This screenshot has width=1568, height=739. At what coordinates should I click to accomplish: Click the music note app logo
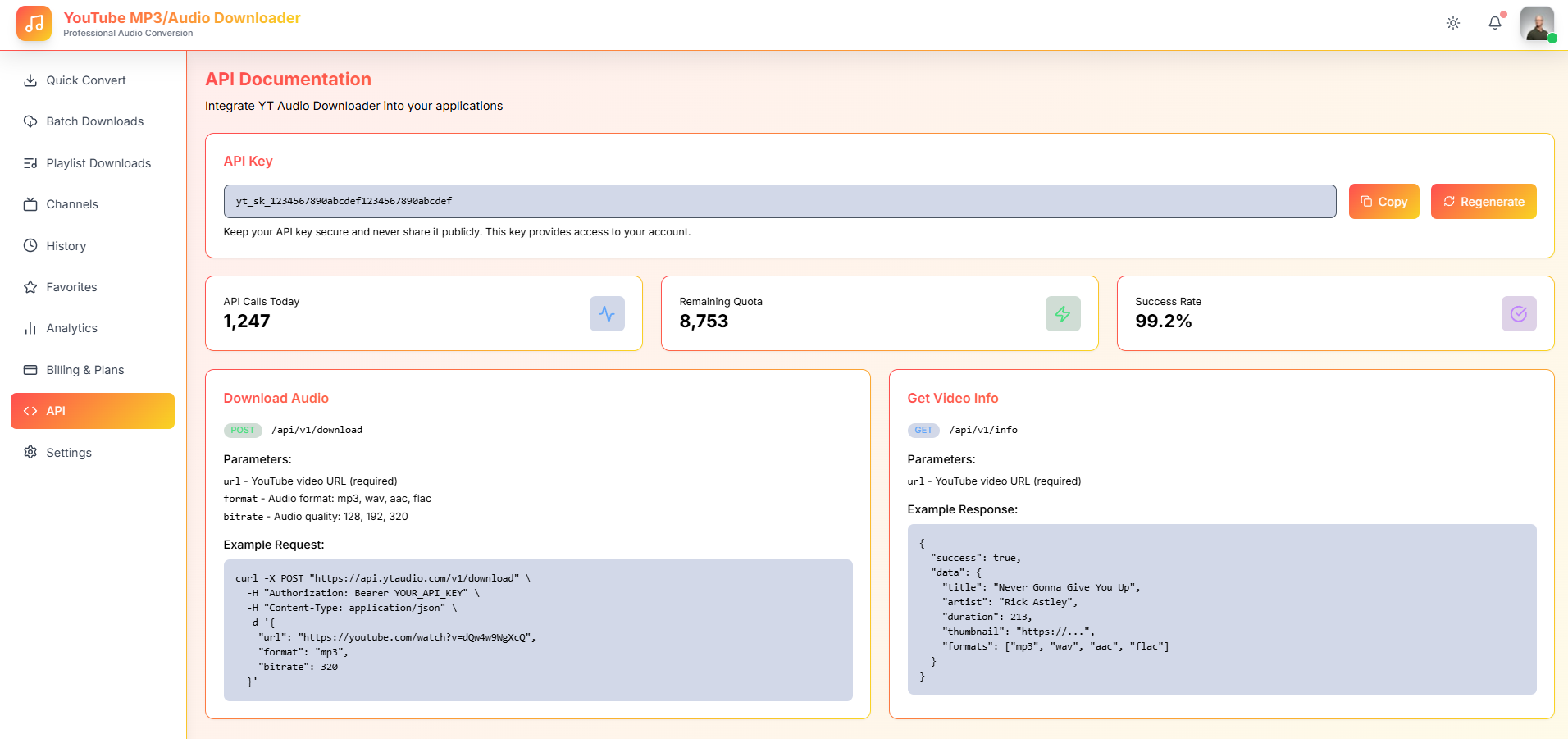coord(34,24)
